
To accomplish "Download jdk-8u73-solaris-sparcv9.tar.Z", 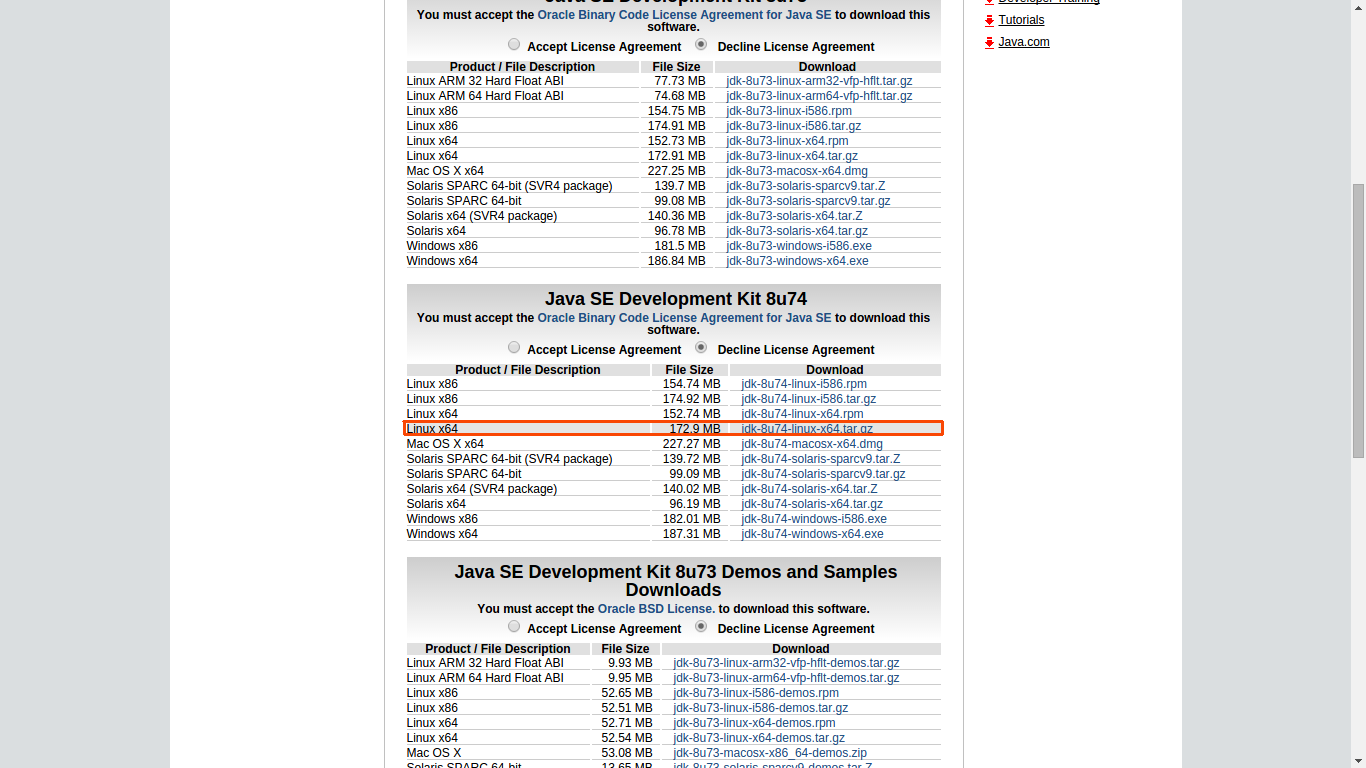I will pos(805,186).
